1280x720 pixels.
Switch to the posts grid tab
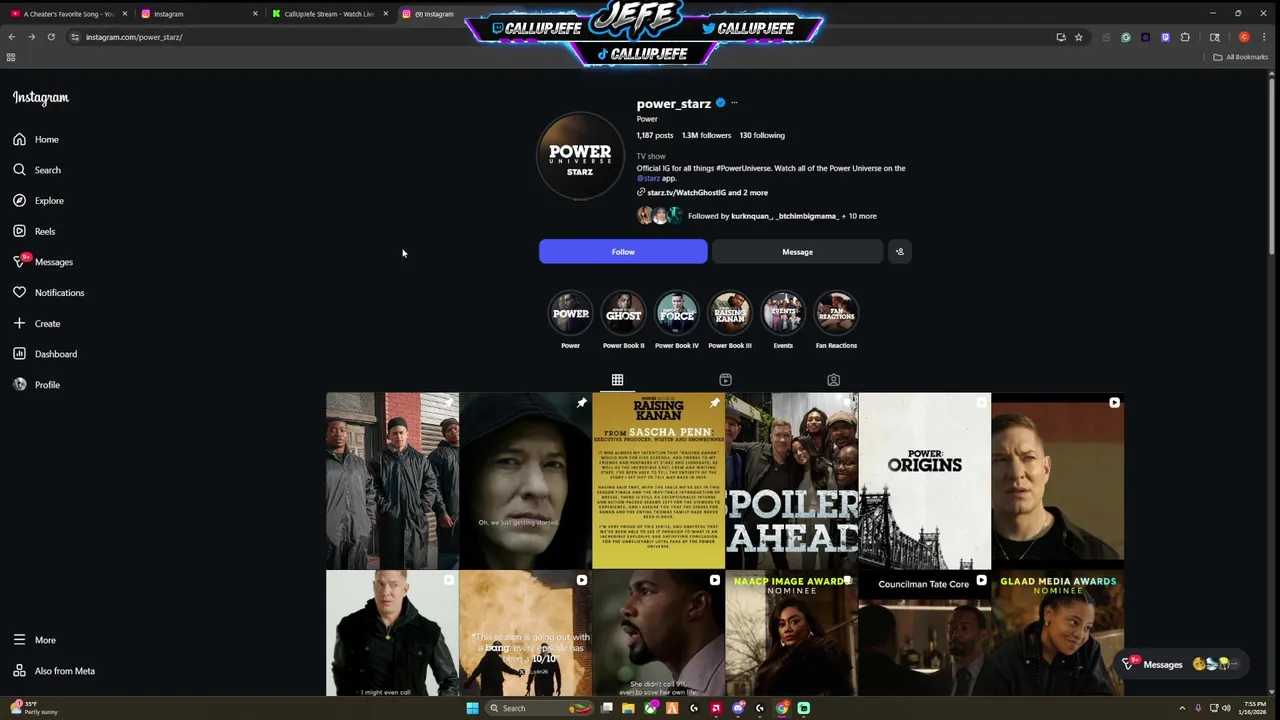[x=617, y=380]
